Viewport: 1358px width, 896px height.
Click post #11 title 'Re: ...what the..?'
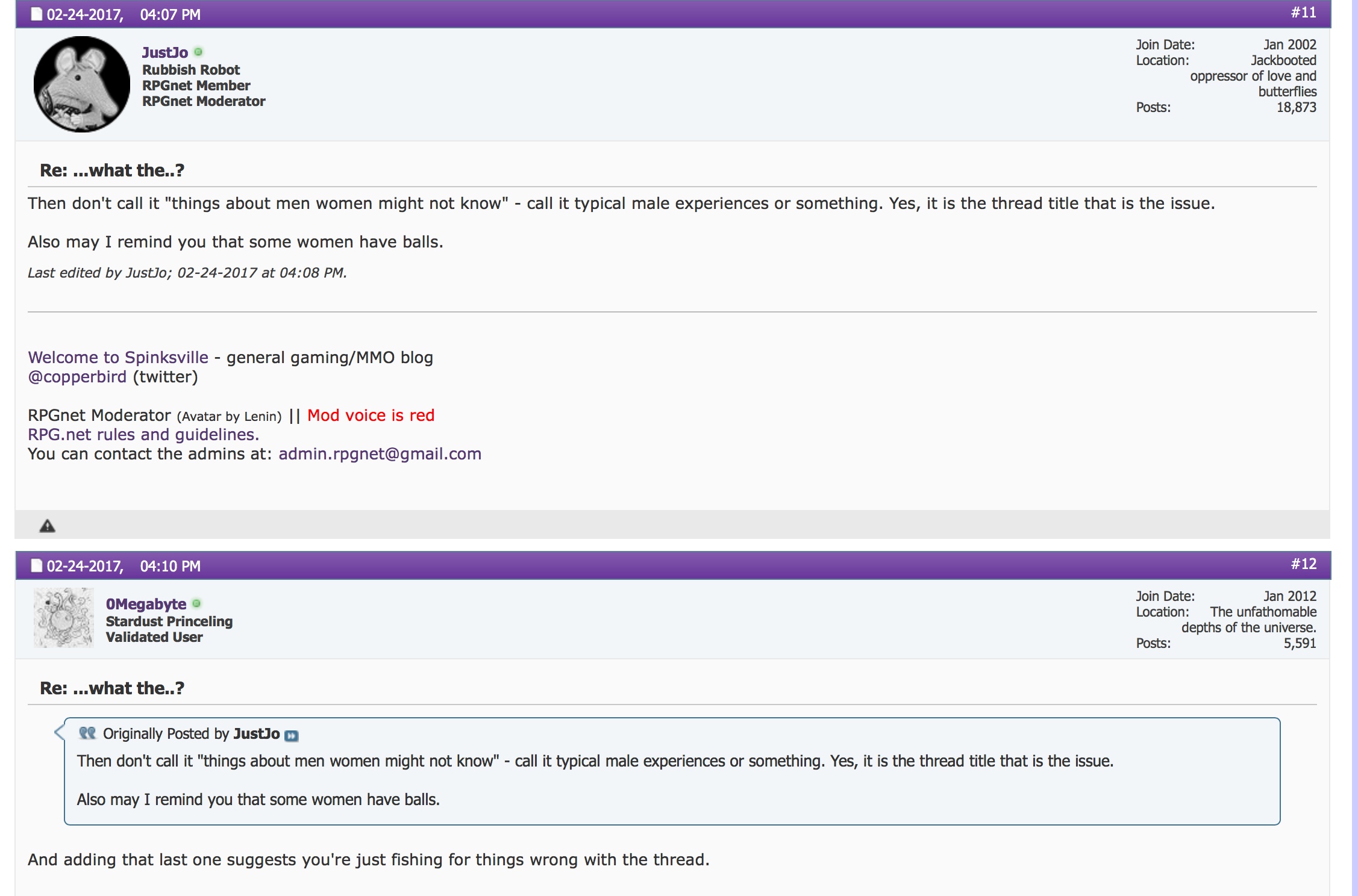(112, 170)
